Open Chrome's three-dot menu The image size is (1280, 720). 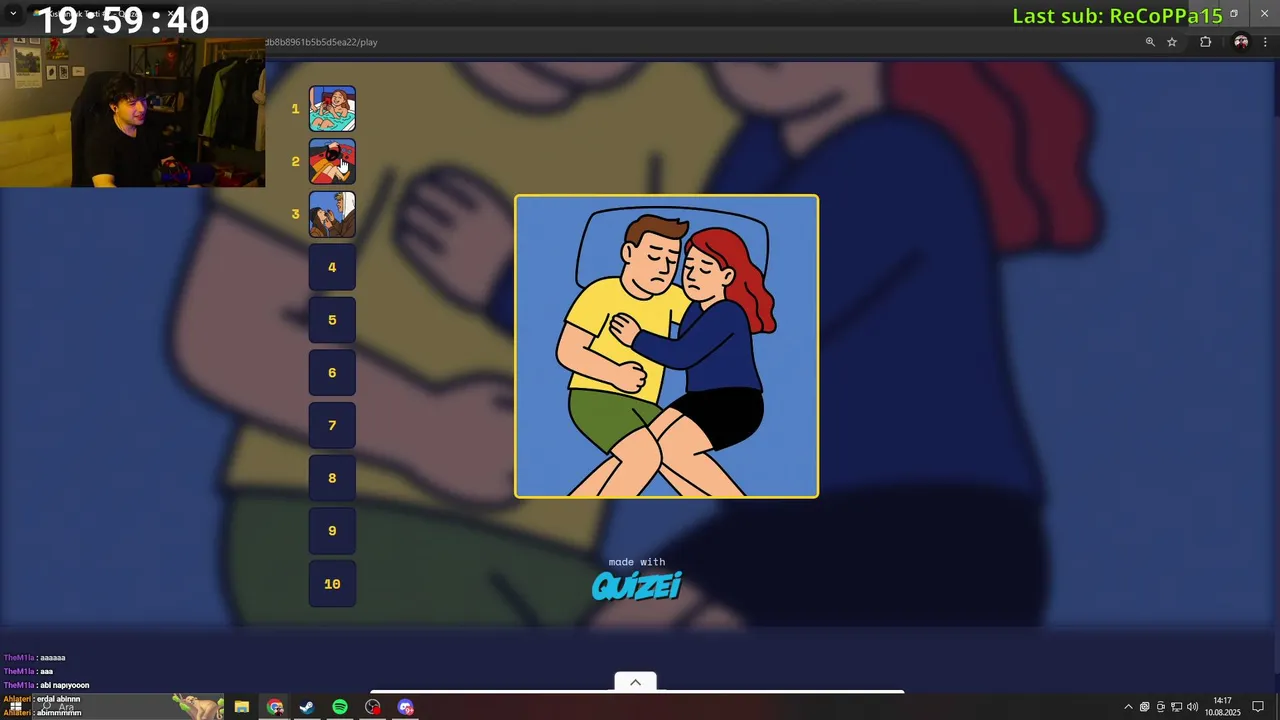point(1266,42)
